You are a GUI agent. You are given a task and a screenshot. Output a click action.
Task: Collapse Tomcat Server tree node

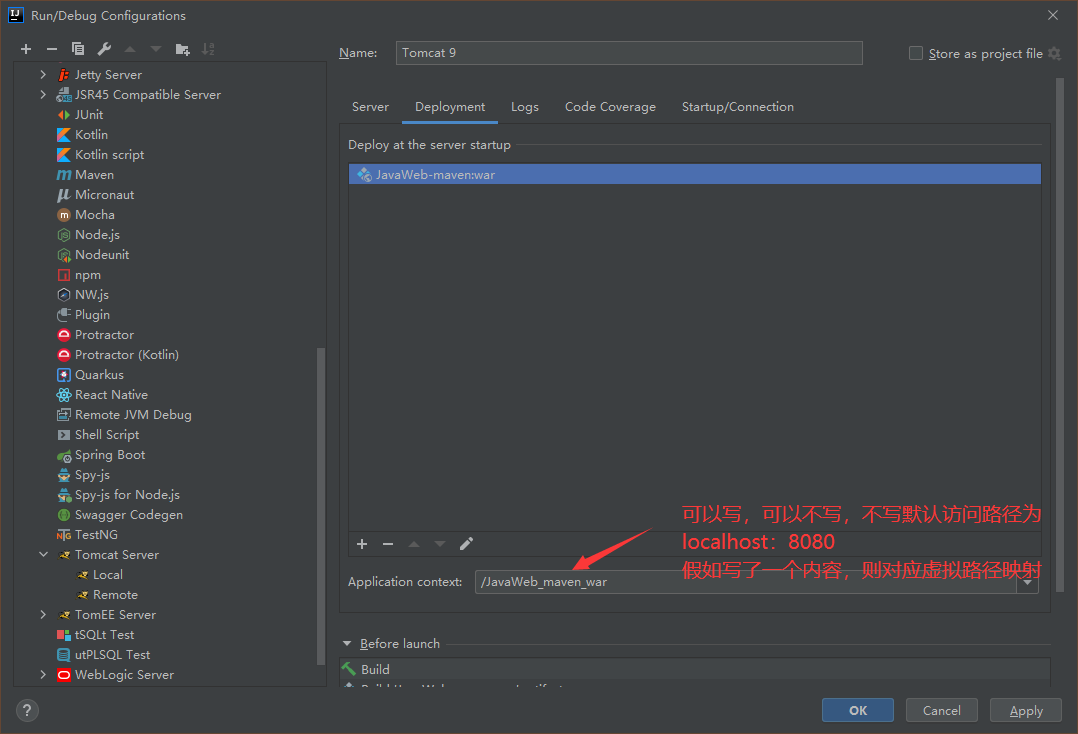coord(43,554)
